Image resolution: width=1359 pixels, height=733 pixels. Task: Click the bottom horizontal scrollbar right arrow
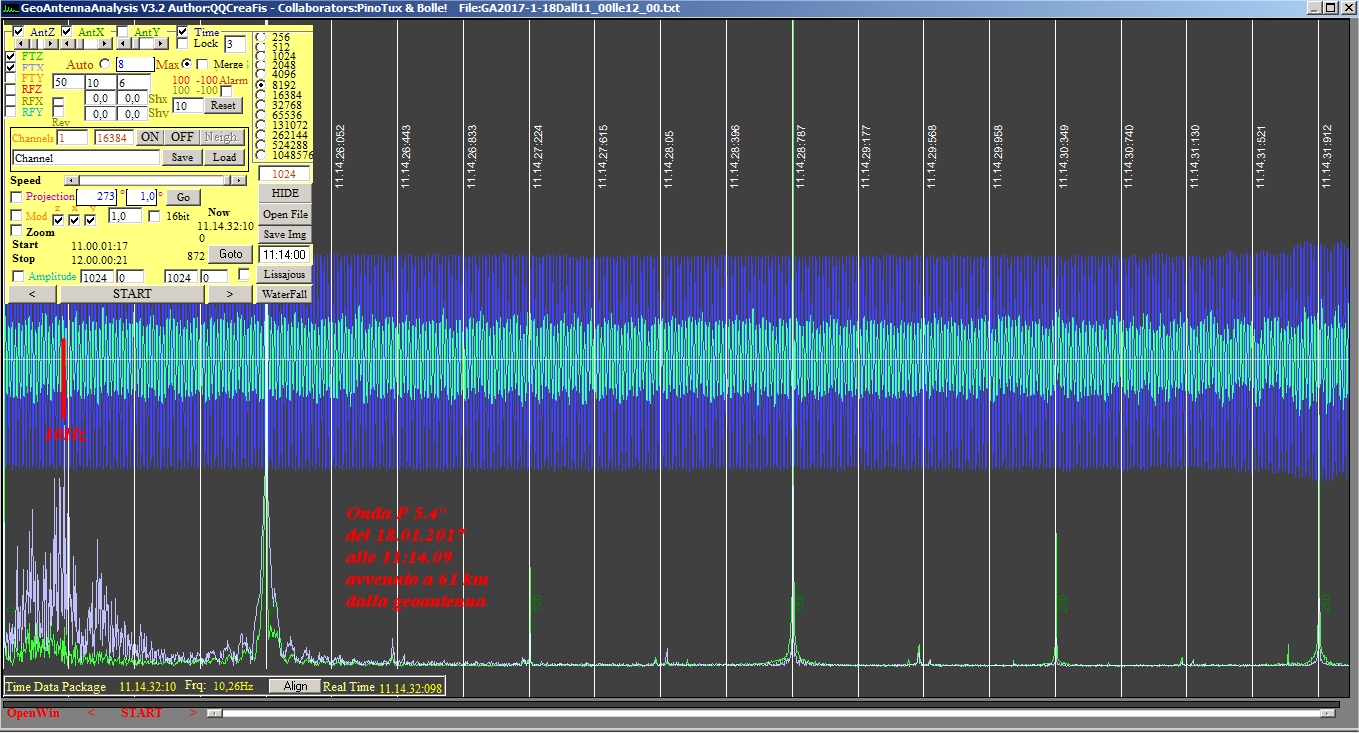point(1328,713)
